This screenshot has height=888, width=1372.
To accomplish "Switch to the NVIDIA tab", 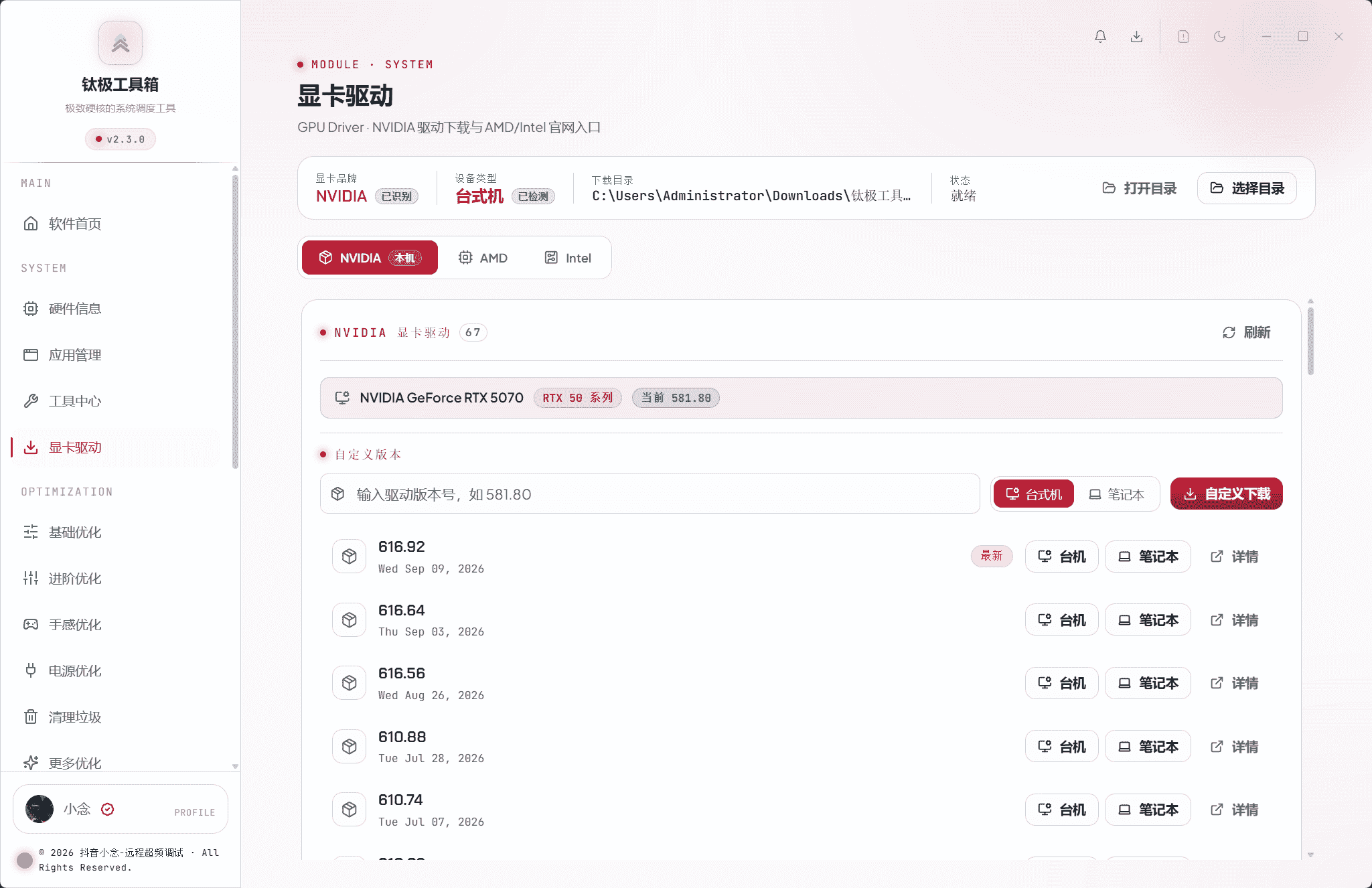I will pyautogui.click(x=370, y=257).
